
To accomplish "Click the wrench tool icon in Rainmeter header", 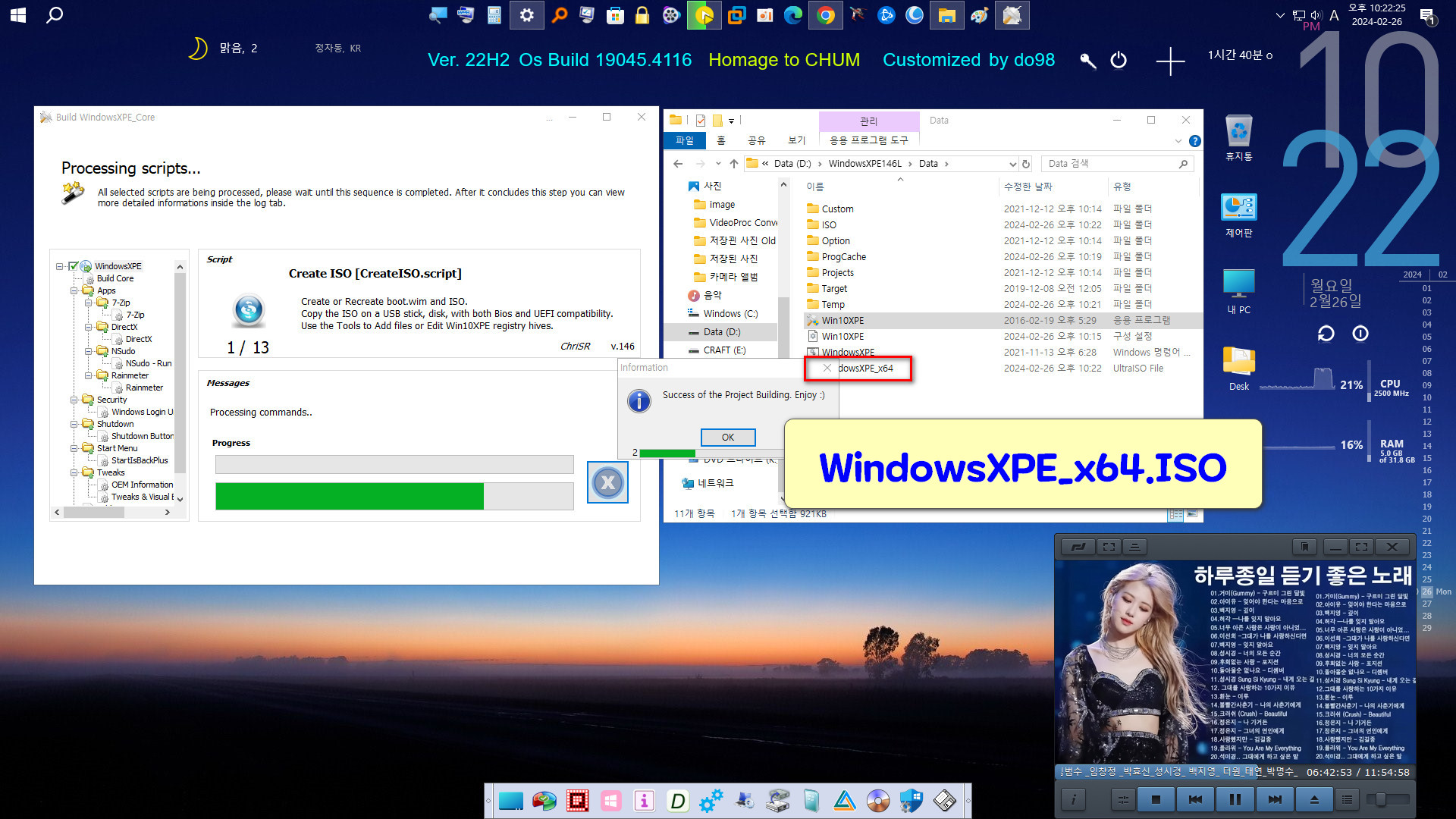I will coord(1087,61).
